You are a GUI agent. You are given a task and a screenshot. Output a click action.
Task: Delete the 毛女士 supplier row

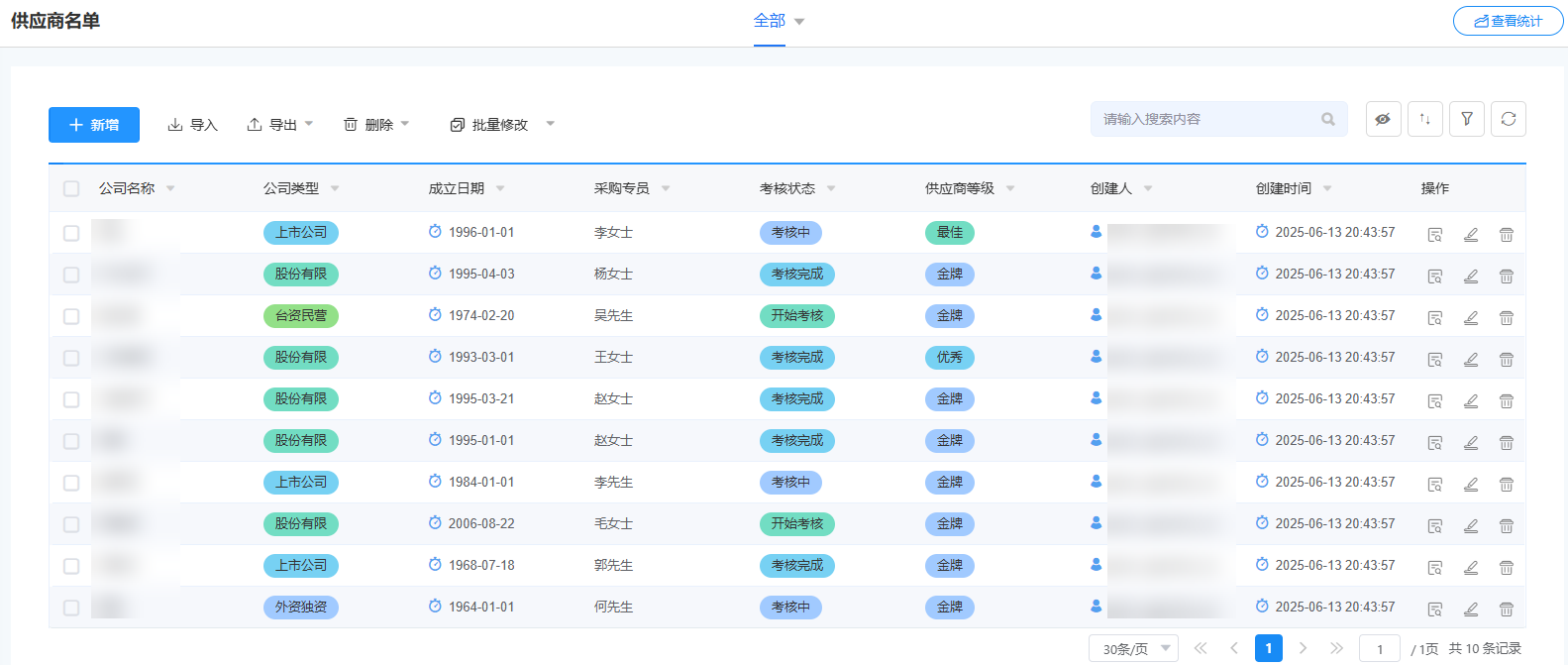[1507, 526]
